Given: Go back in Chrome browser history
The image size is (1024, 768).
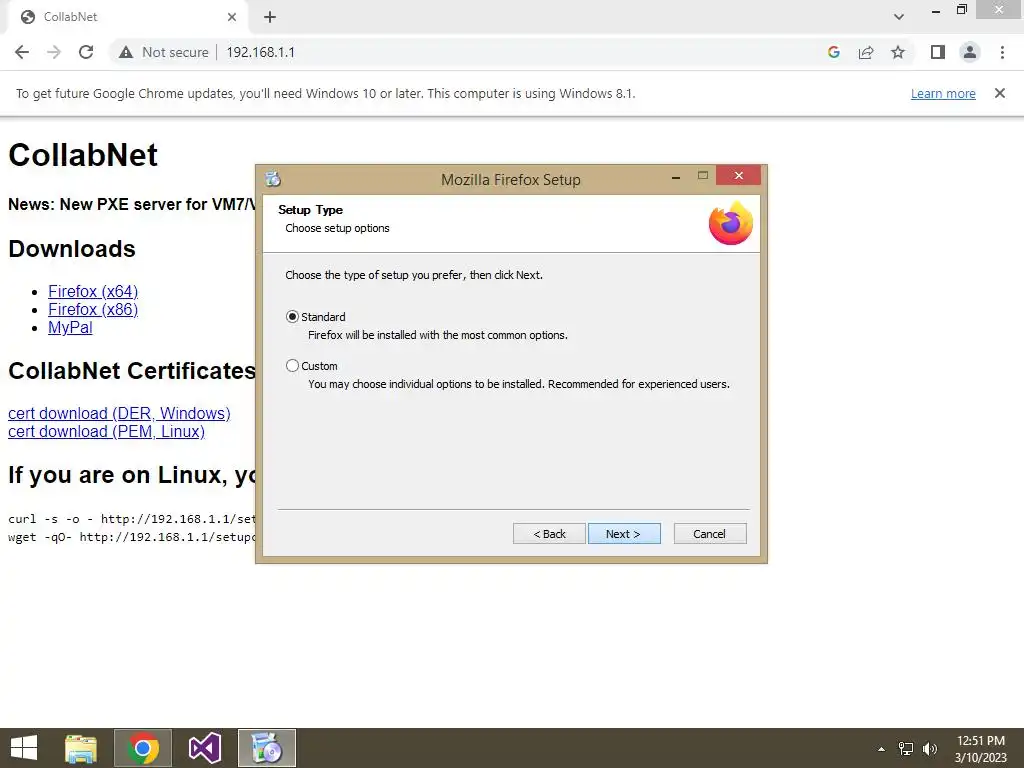Looking at the screenshot, I should [22, 52].
